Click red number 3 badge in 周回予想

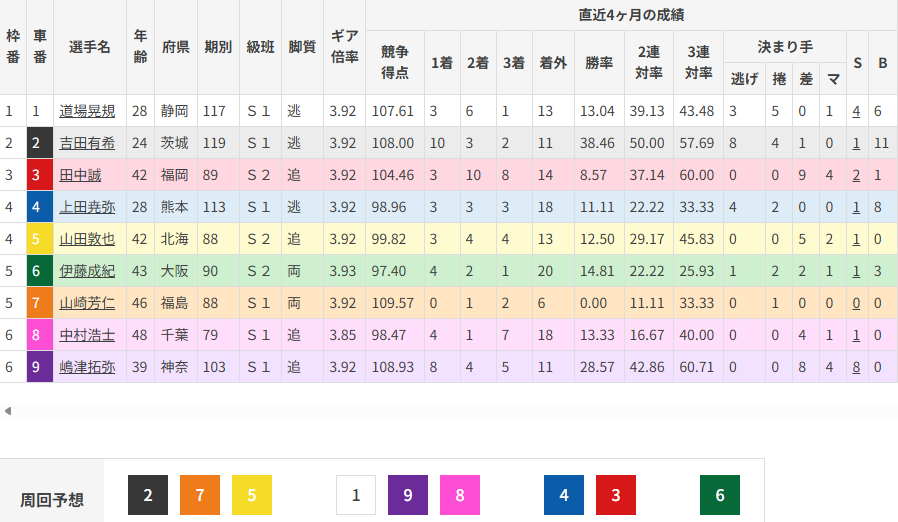[616, 495]
